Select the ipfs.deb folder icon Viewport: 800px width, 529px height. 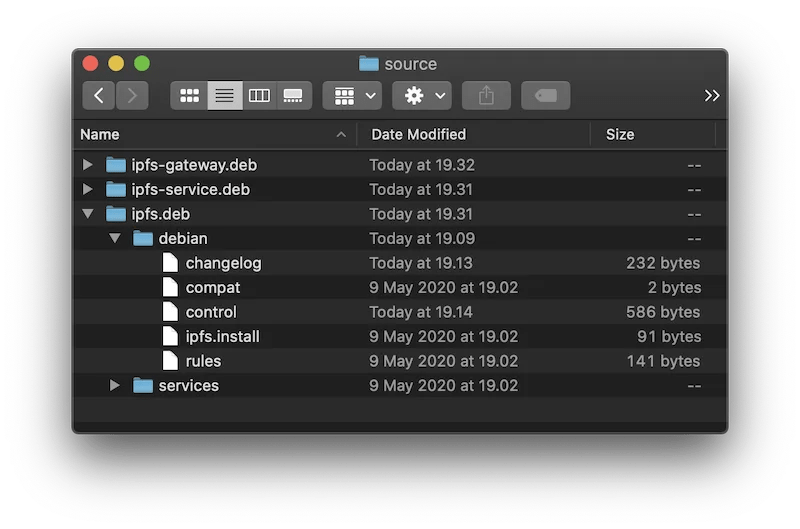[116, 214]
